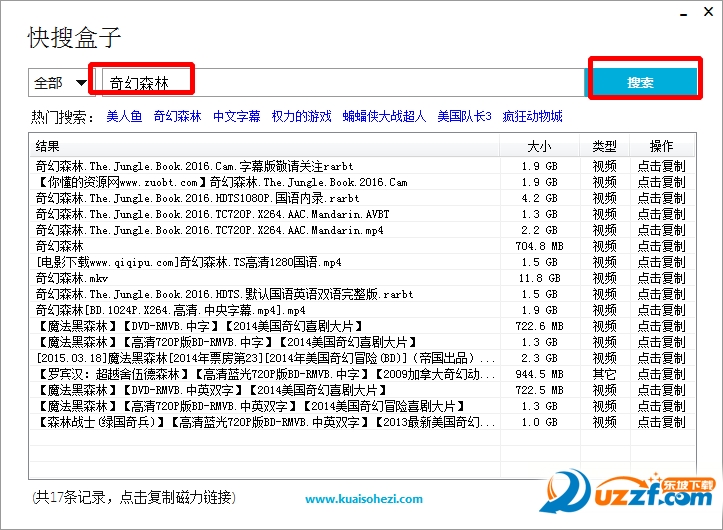The image size is (723, 530).
Task: Click 点击复制 for the 森林战士 row
Action: click(662, 422)
